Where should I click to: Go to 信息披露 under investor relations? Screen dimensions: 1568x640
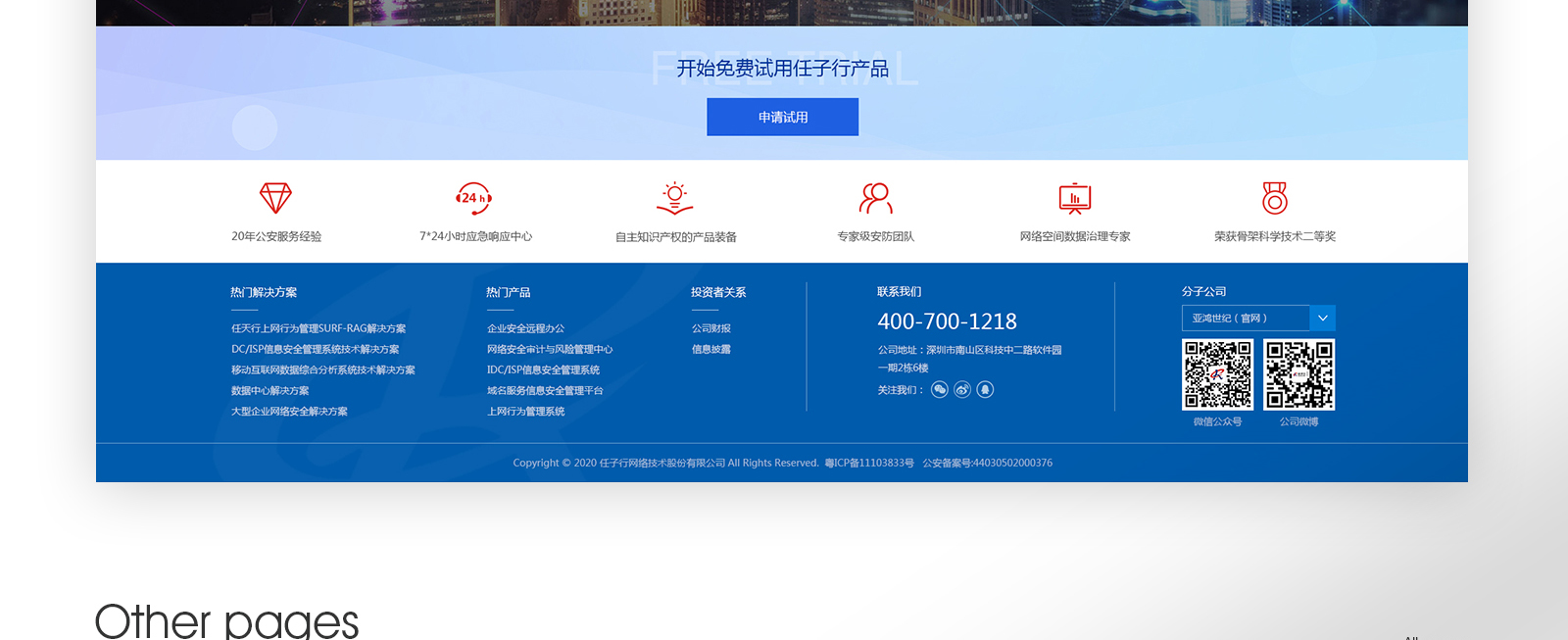coord(711,350)
